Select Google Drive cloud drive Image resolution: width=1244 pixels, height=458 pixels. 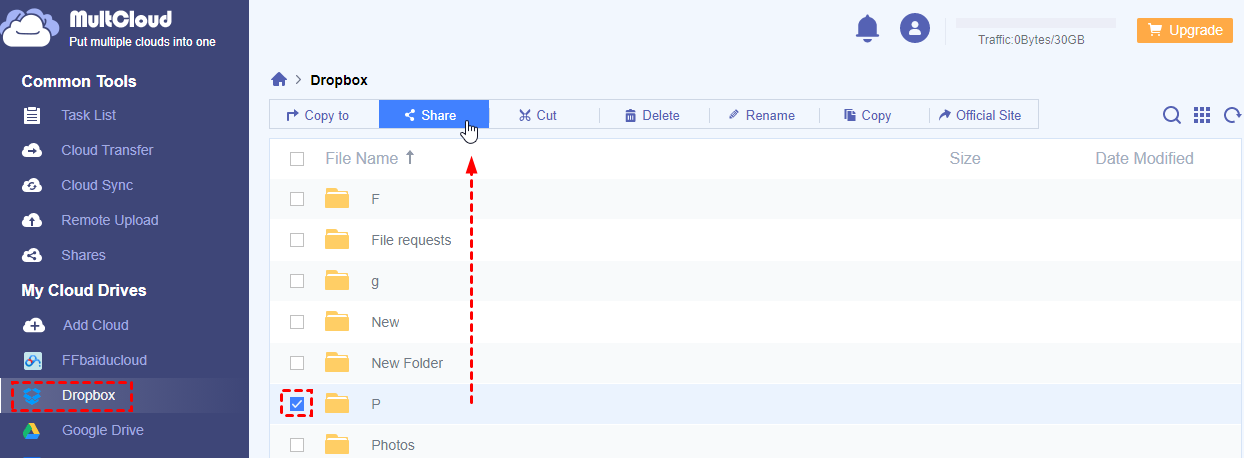(102, 430)
